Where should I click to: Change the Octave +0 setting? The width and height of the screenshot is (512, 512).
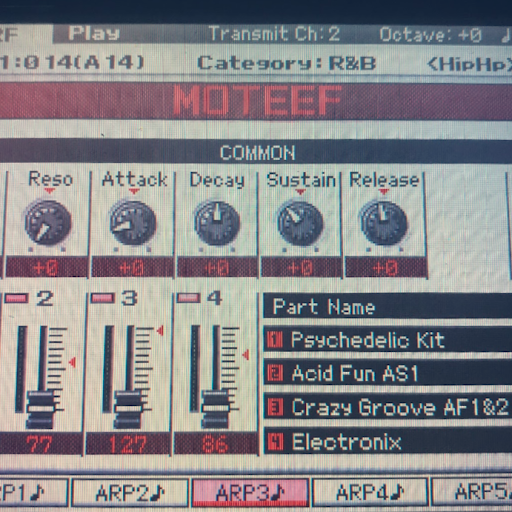pyautogui.click(x=431, y=34)
